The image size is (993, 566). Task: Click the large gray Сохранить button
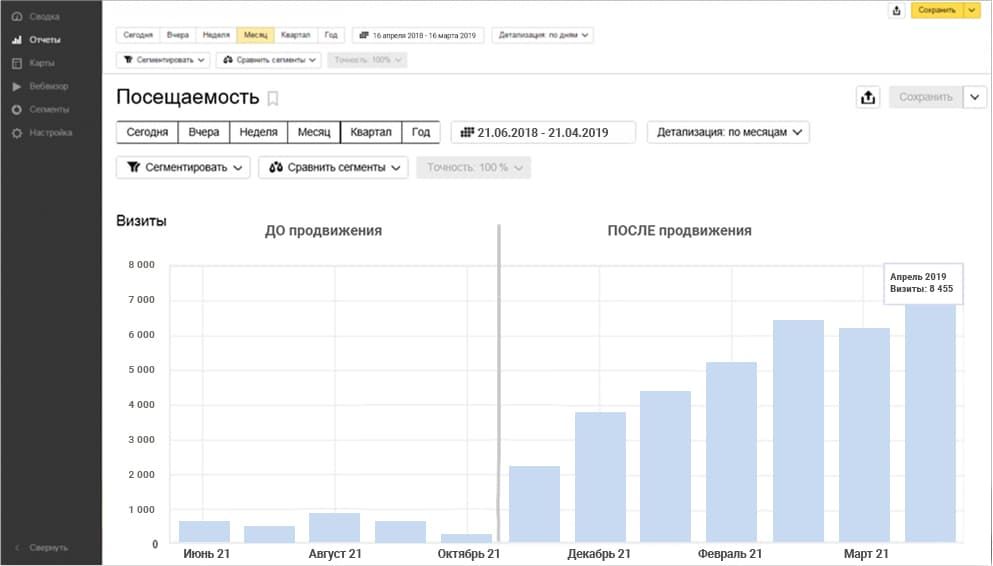pyautogui.click(x=926, y=97)
